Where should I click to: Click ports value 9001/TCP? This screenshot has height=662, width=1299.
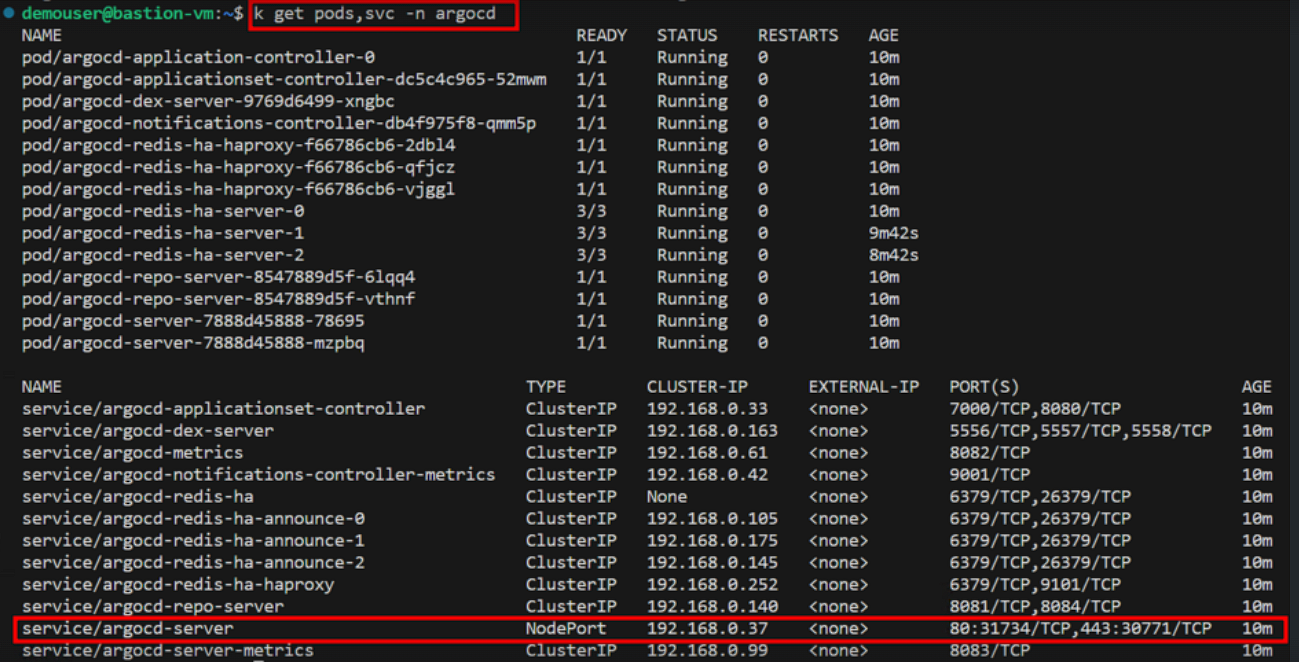pos(989,474)
